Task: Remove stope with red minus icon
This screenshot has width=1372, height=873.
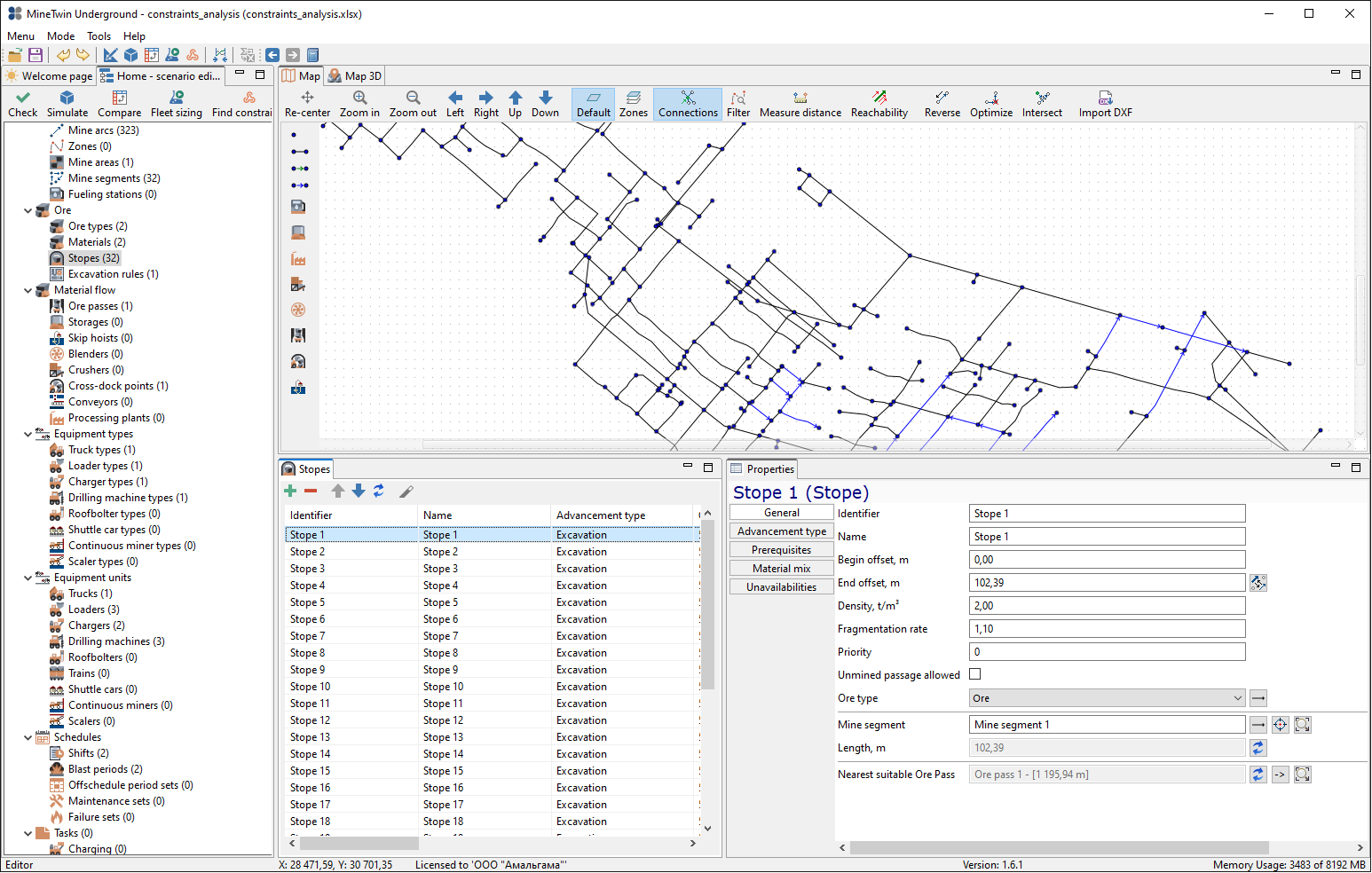Action: point(311,491)
